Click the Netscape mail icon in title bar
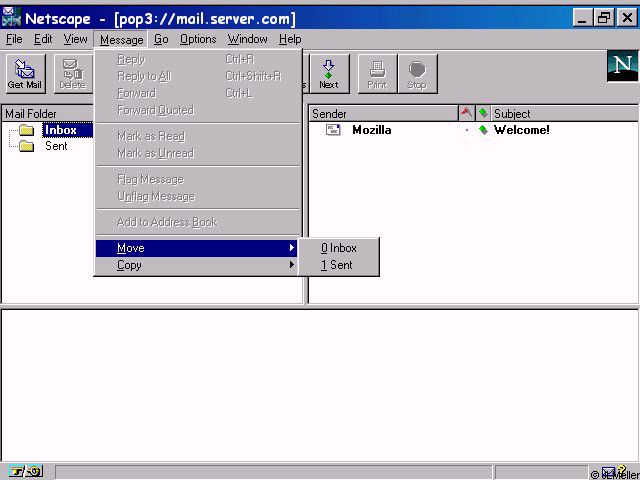The width and height of the screenshot is (640, 480). click(x=11, y=18)
